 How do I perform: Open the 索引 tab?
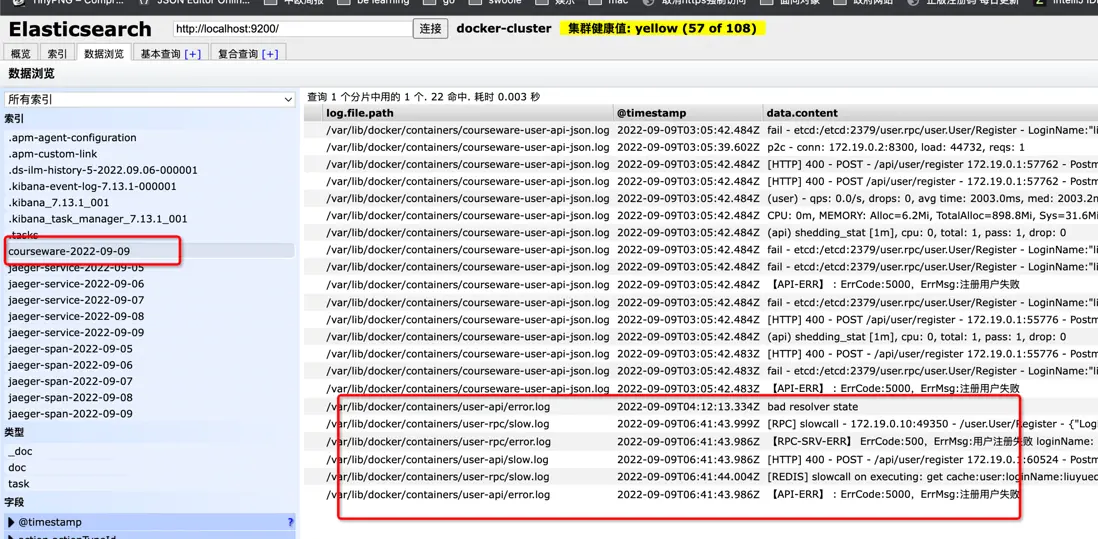(x=57, y=54)
